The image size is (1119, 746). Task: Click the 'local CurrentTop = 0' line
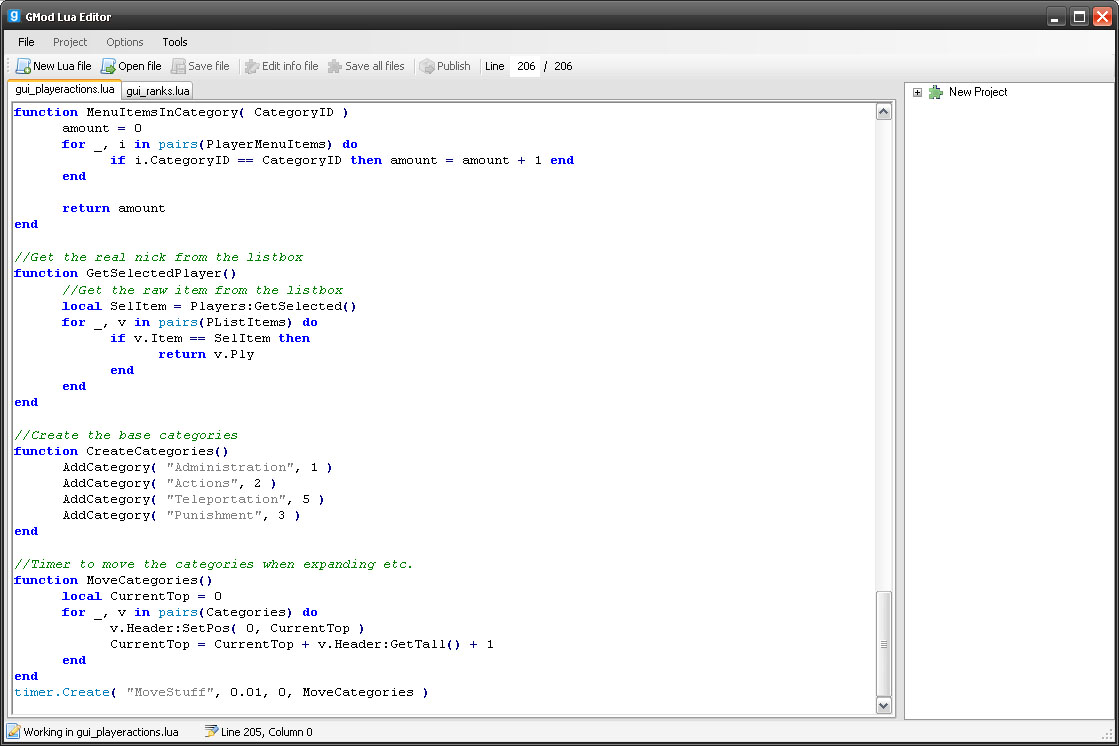click(142, 597)
